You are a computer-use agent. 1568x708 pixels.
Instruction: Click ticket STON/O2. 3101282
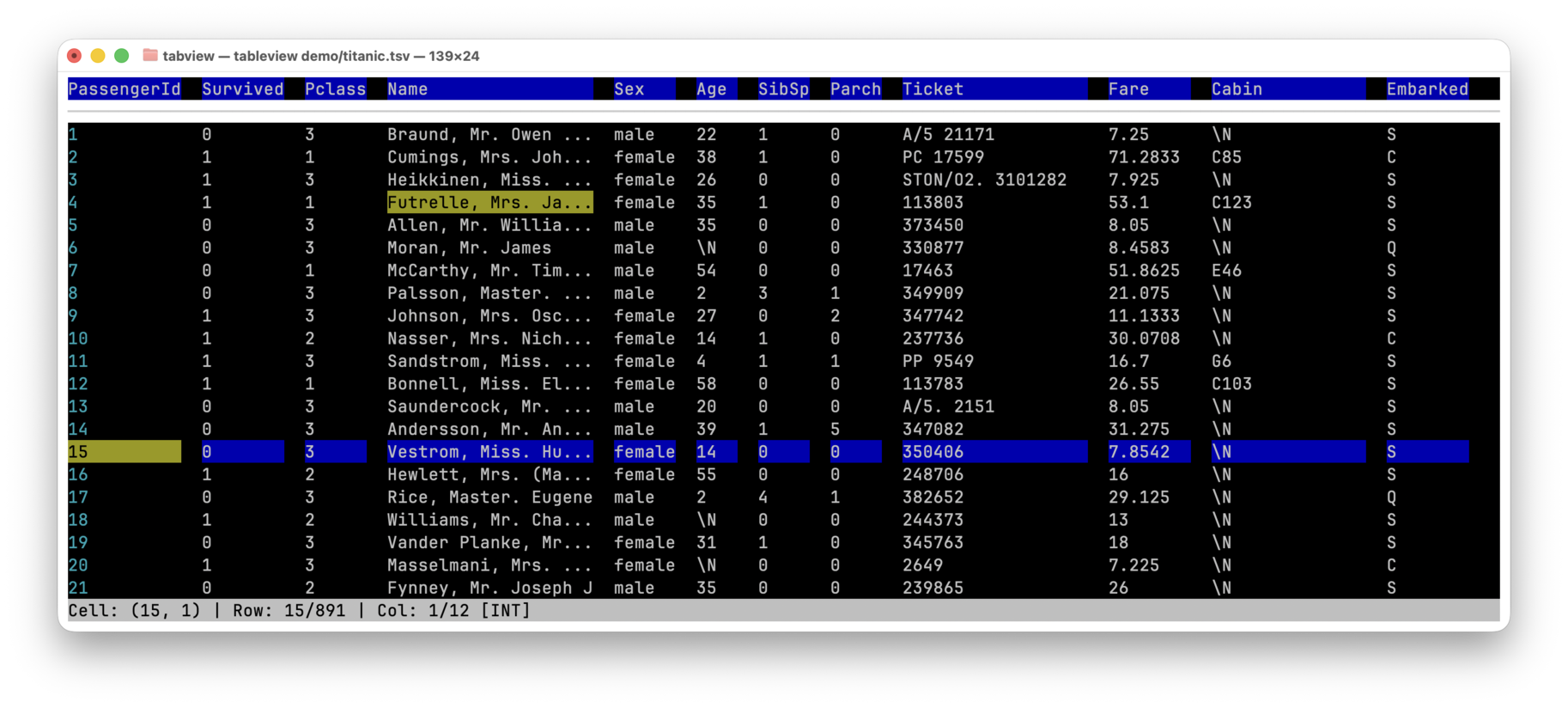click(x=984, y=180)
